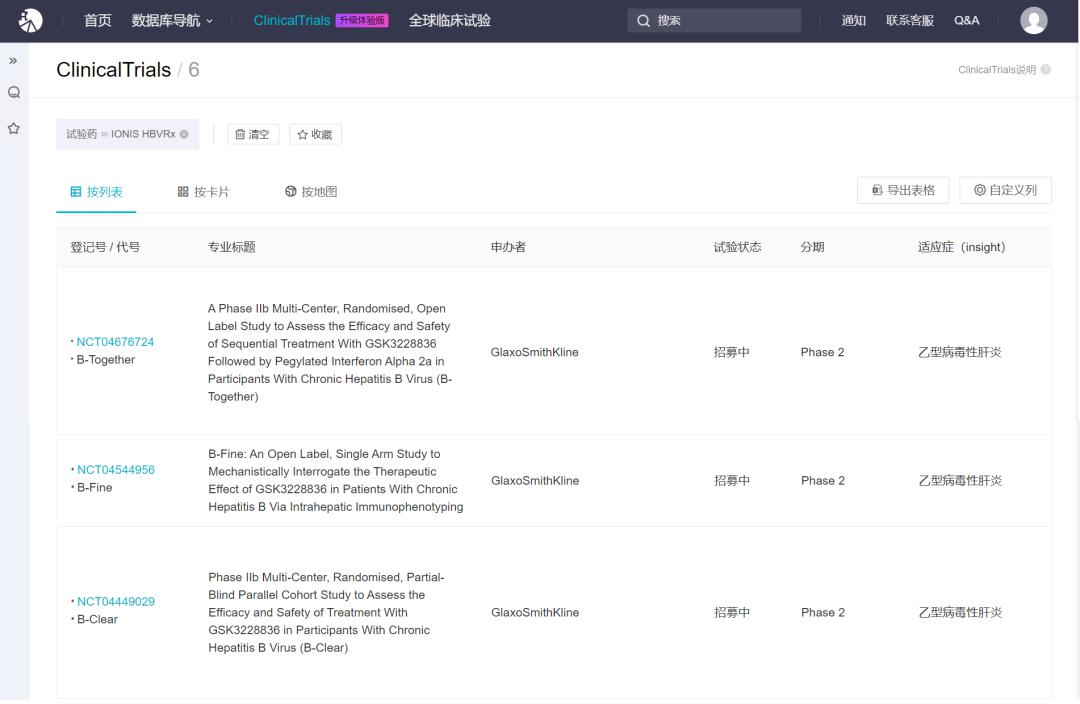The height and width of the screenshot is (704, 1080).
Task: Click the B-Together study title text
Action: coord(330,352)
